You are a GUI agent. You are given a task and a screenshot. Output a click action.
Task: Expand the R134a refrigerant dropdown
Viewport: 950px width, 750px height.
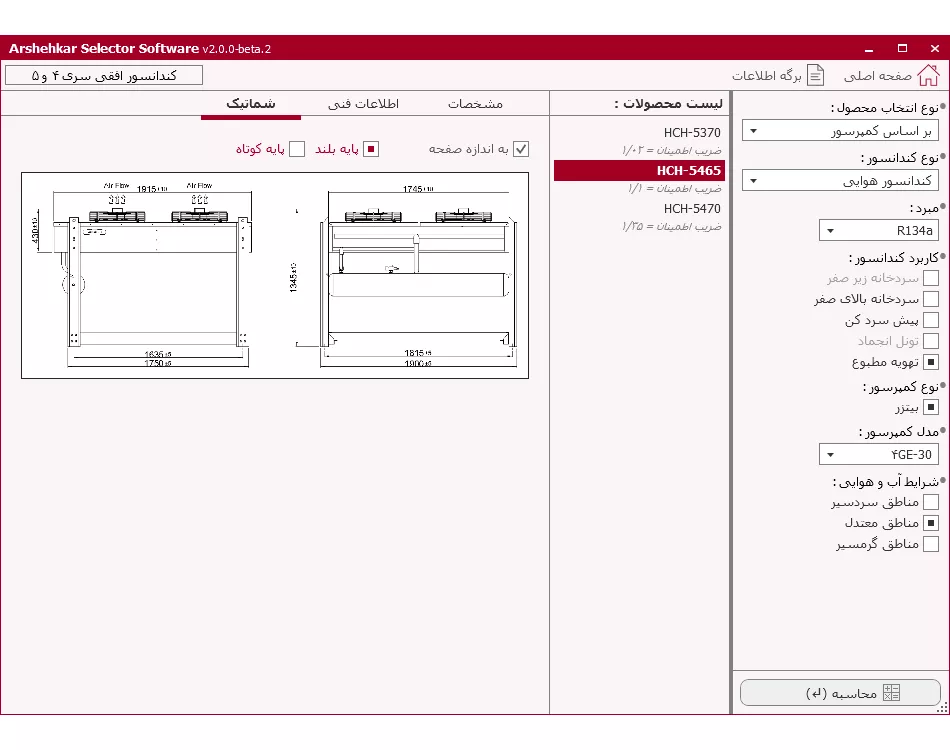click(x=878, y=231)
